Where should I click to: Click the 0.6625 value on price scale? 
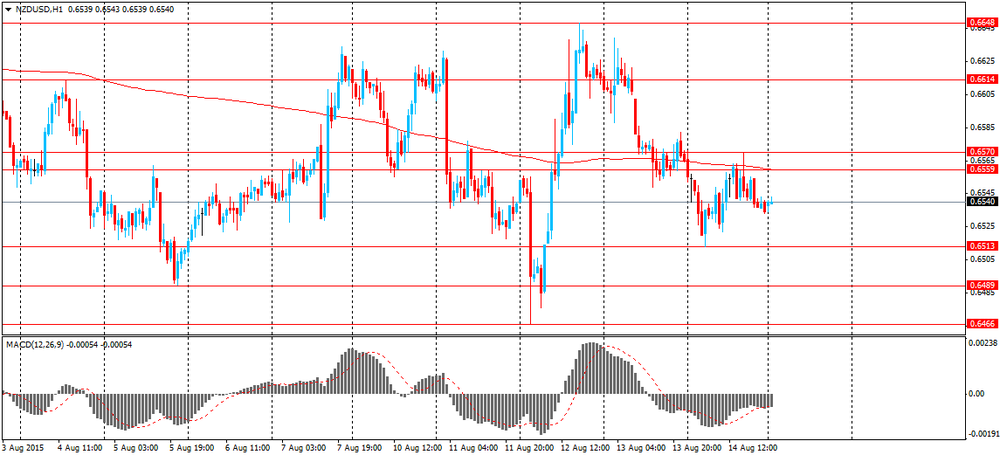[979, 61]
